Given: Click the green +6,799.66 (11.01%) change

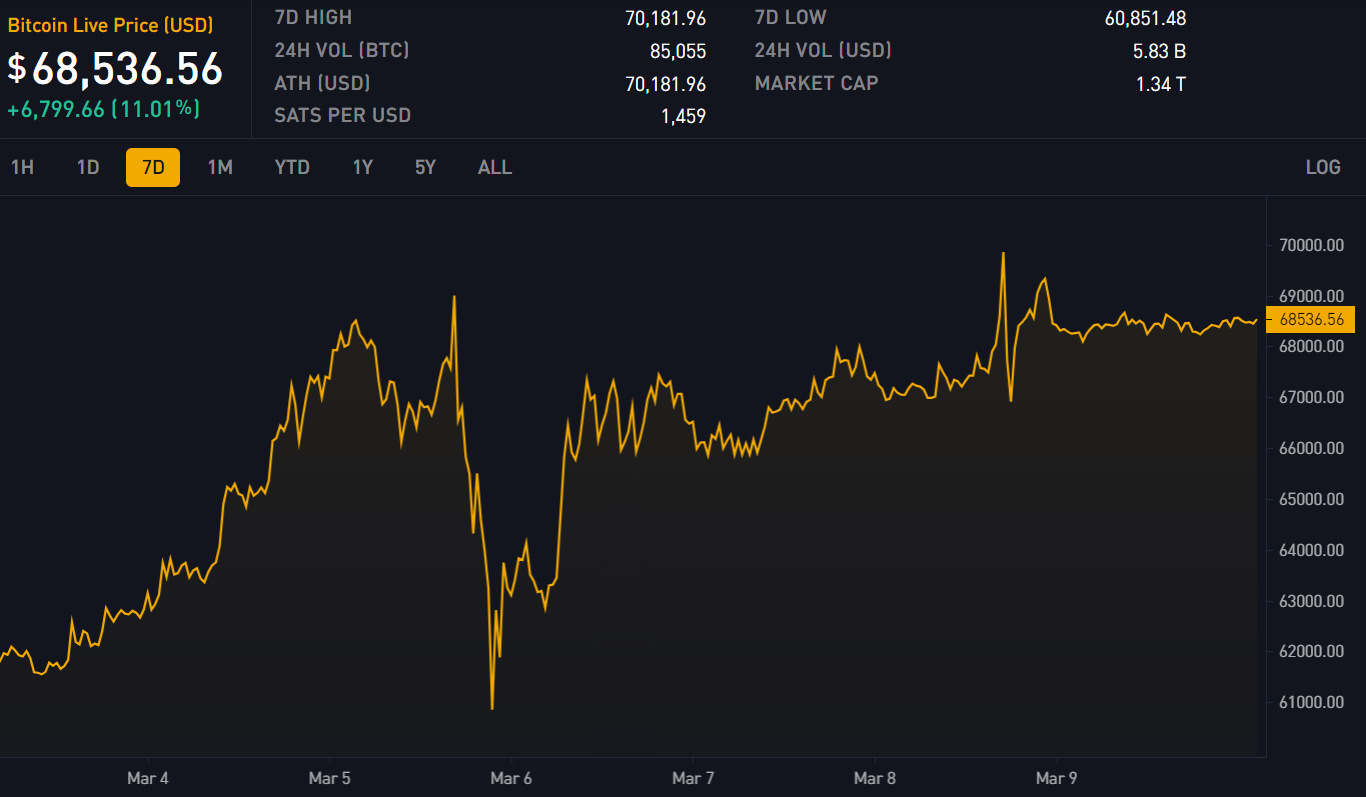Looking at the screenshot, I should (x=103, y=110).
